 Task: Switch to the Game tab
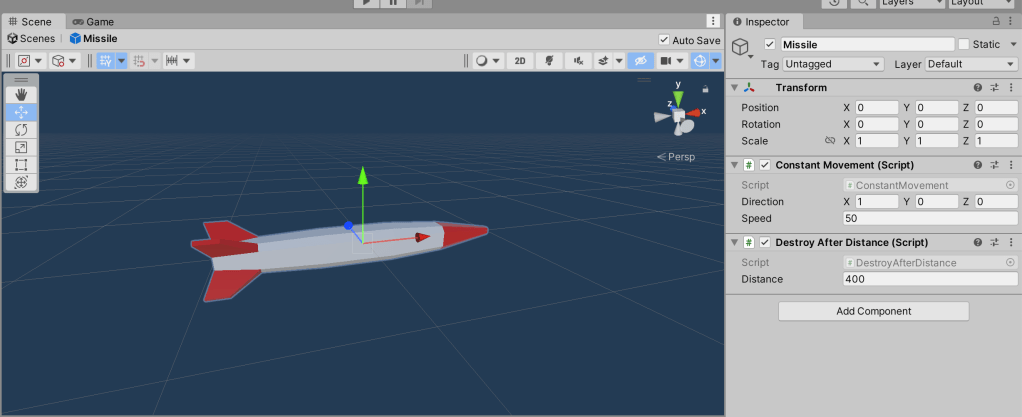click(93, 21)
